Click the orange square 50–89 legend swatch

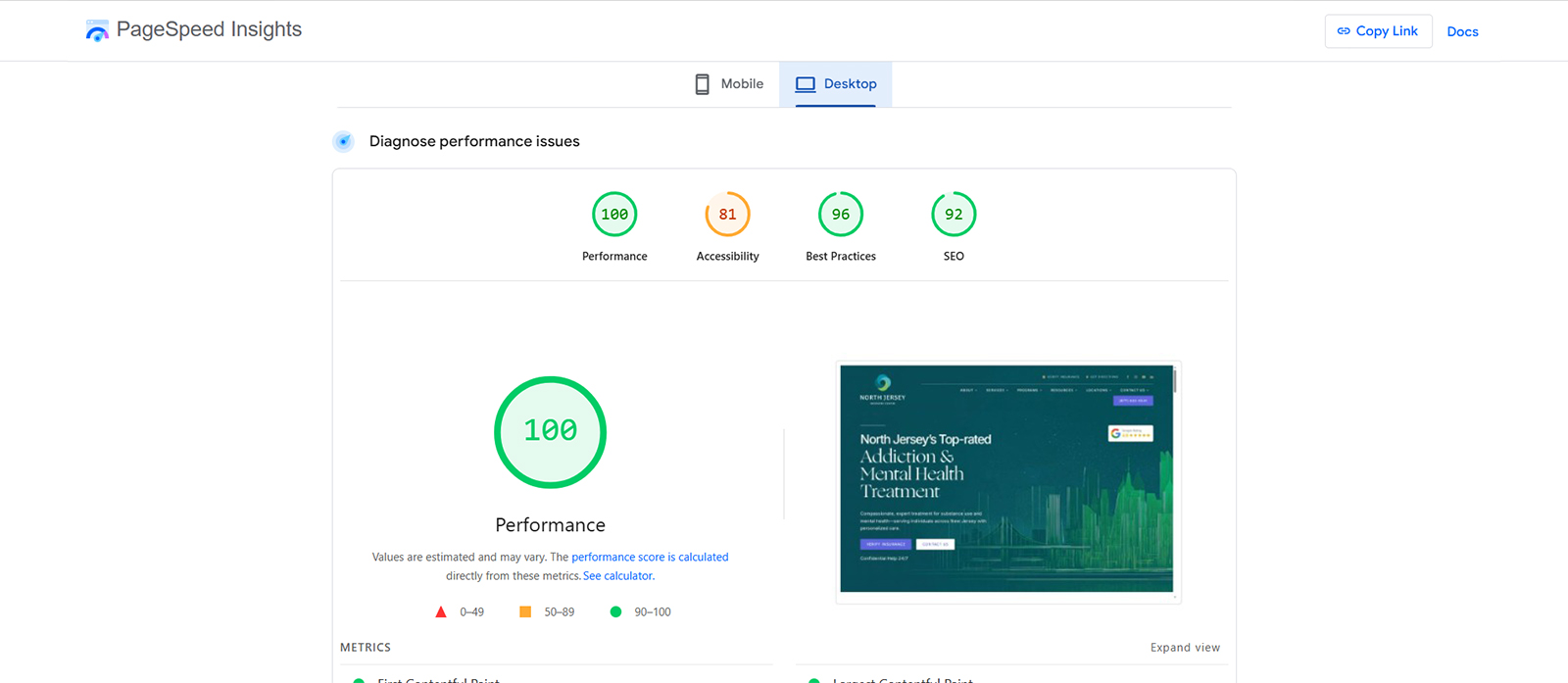coord(525,611)
